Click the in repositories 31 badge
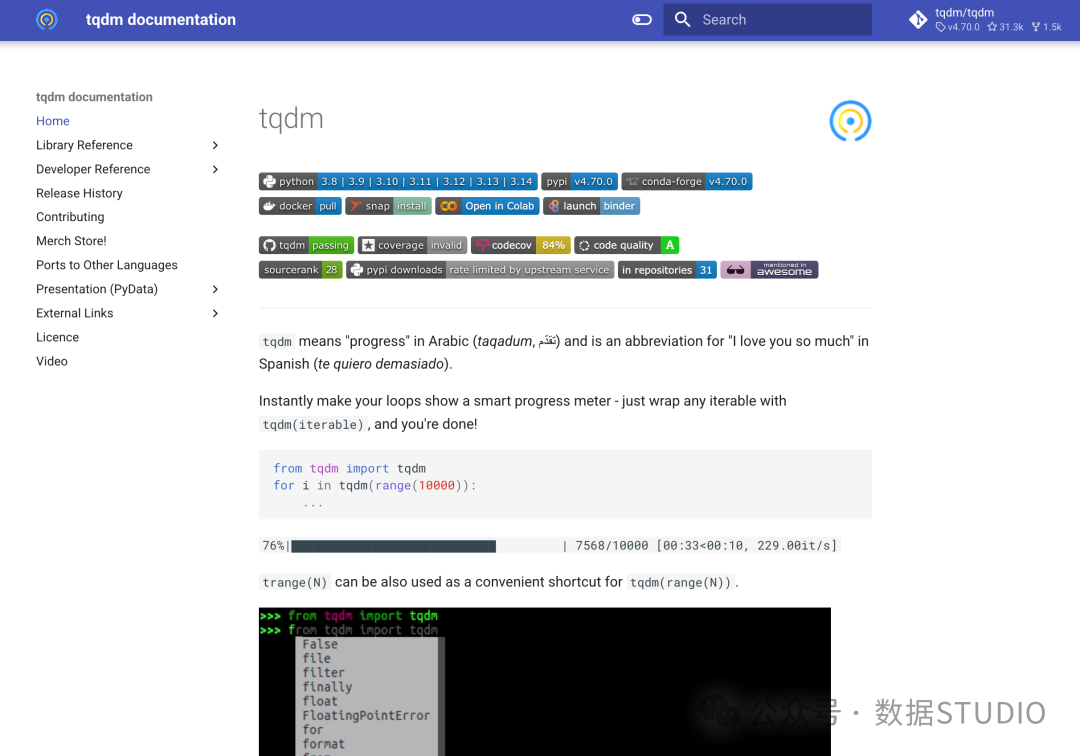This screenshot has height=756, width=1080. [667, 270]
